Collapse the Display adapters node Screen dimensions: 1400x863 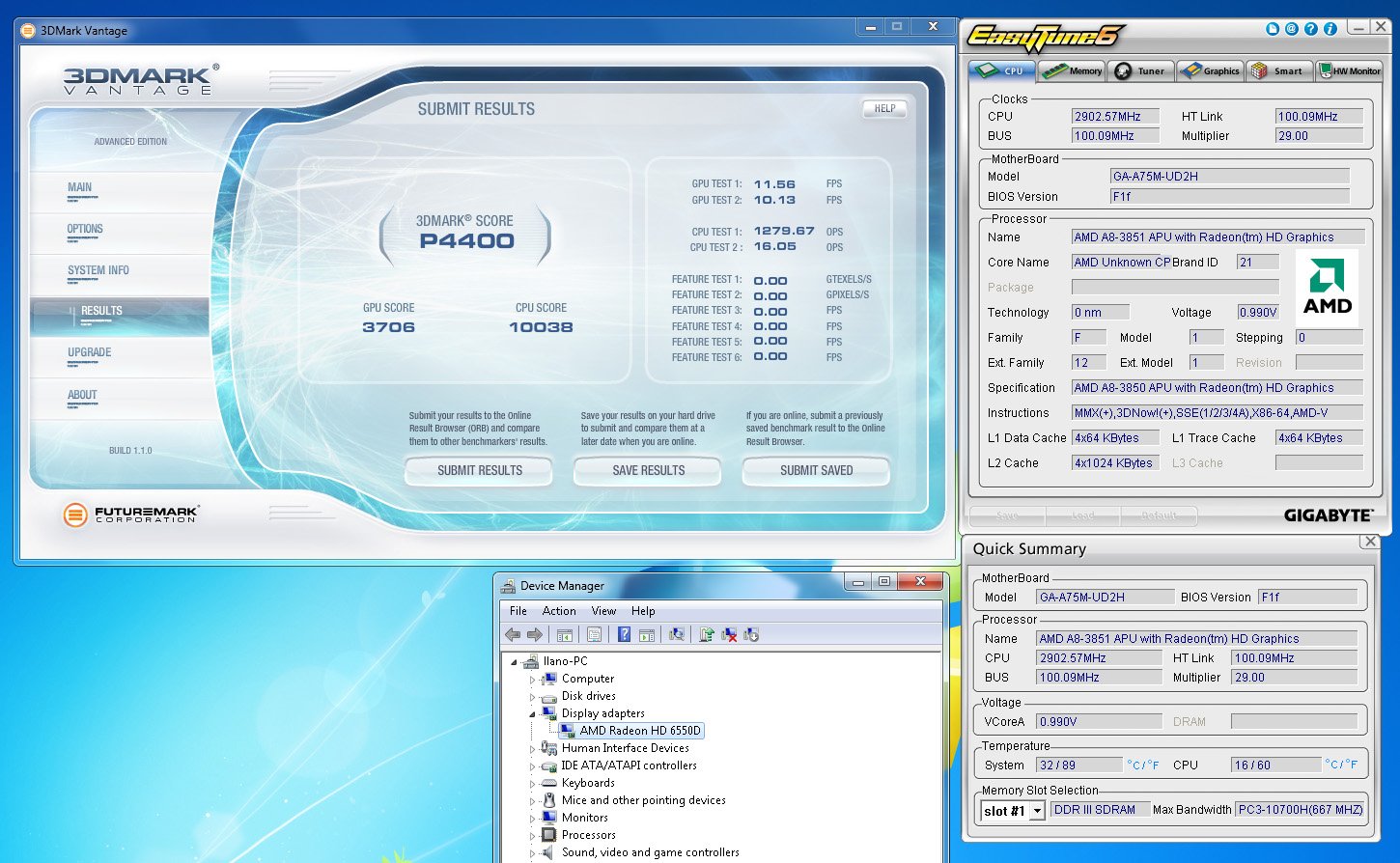point(532,713)
